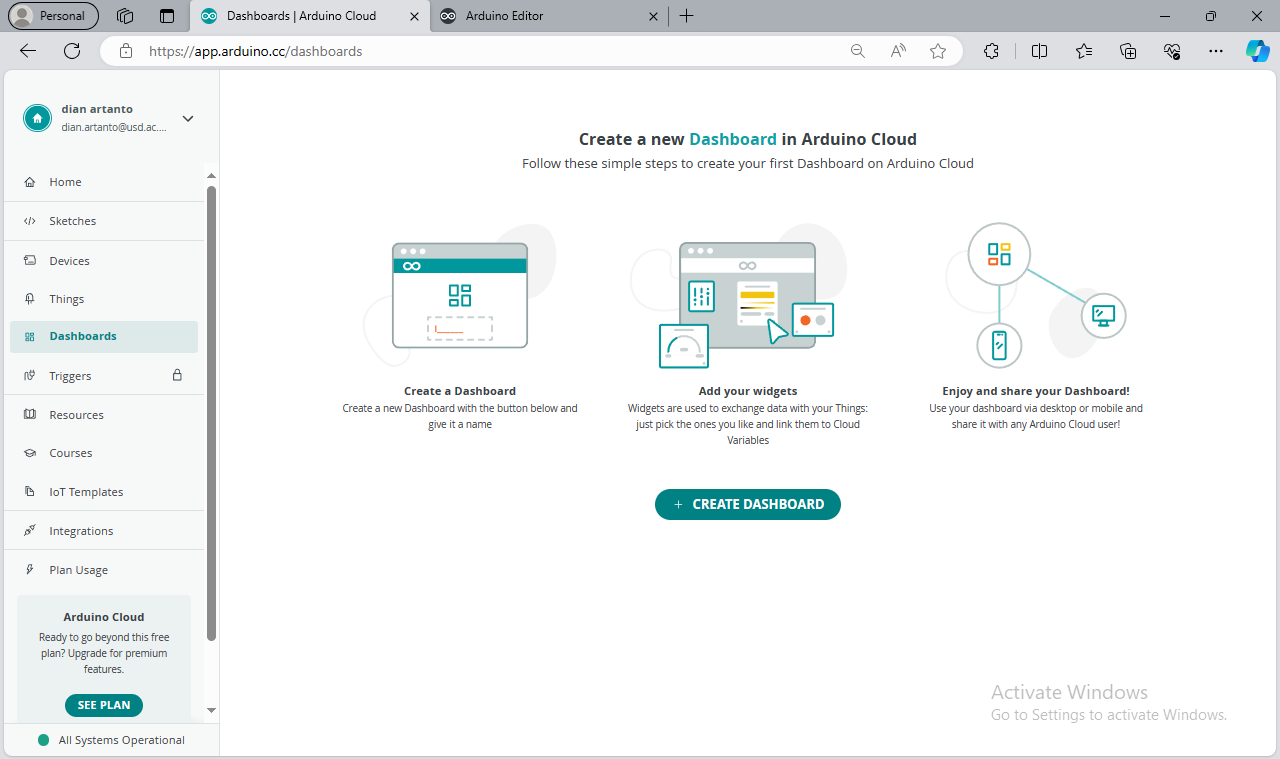This screenshot has width=1280, height=759.
Task: Open browser Collections icon
Action: coord(1128,51)
